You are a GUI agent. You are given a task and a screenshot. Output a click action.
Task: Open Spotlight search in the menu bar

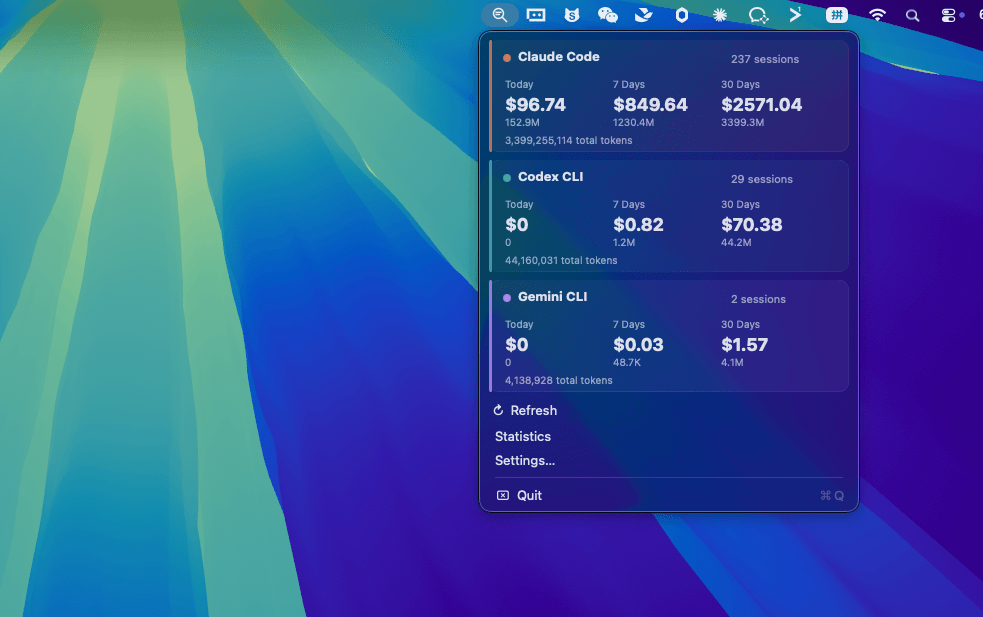912,16
